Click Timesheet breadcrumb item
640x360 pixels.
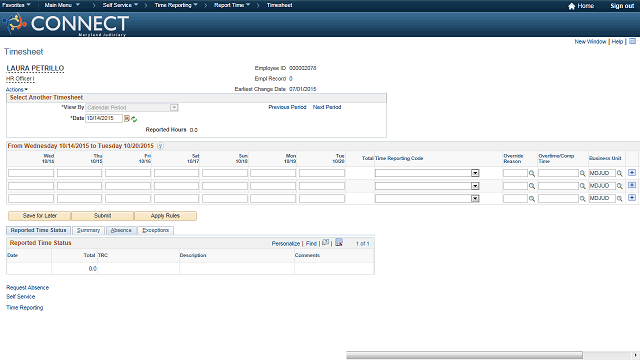click(280, 5)
